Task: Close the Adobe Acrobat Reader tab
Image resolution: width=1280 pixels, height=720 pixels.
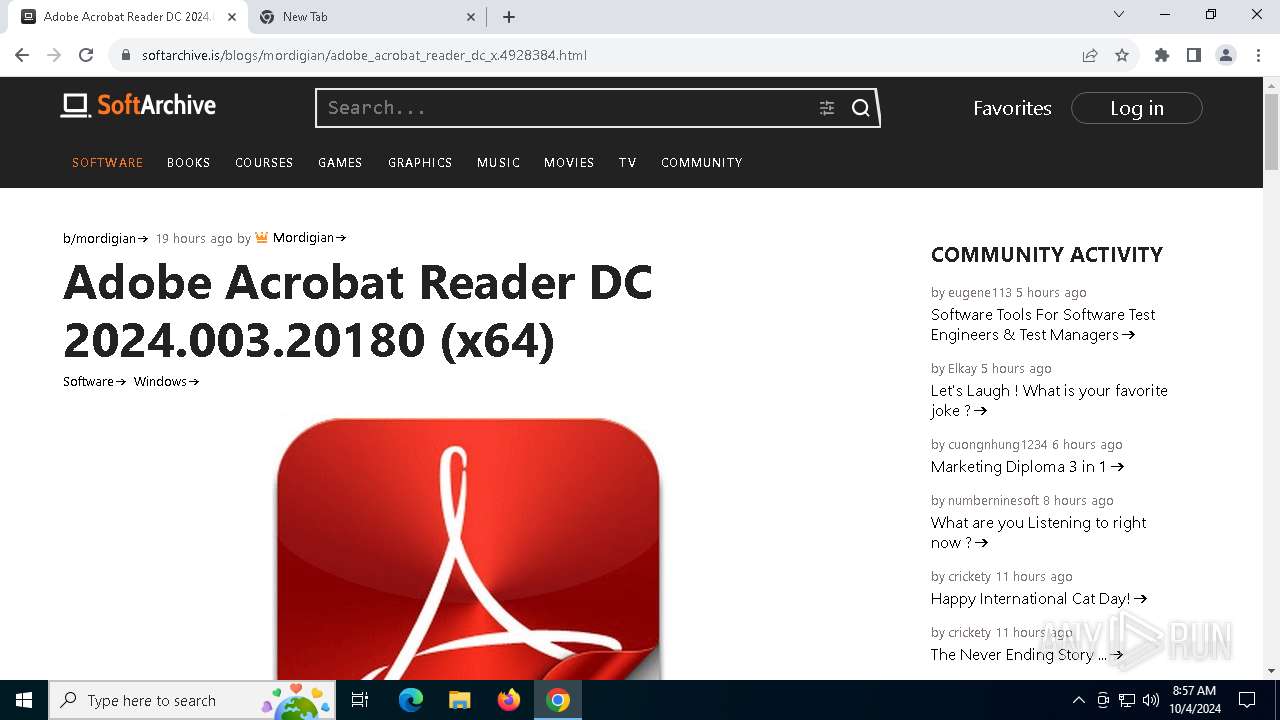Action: (232, 17)
